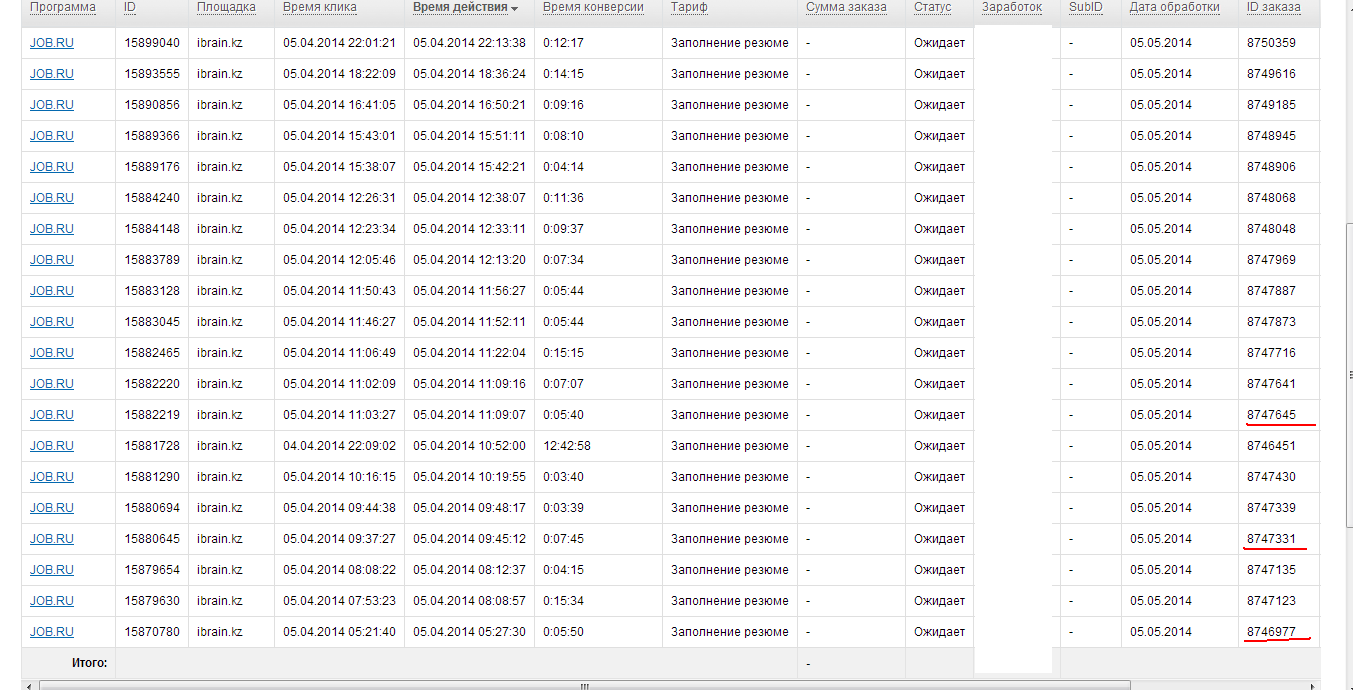Open JOB.RU link in row 15880694

point(52,508)
